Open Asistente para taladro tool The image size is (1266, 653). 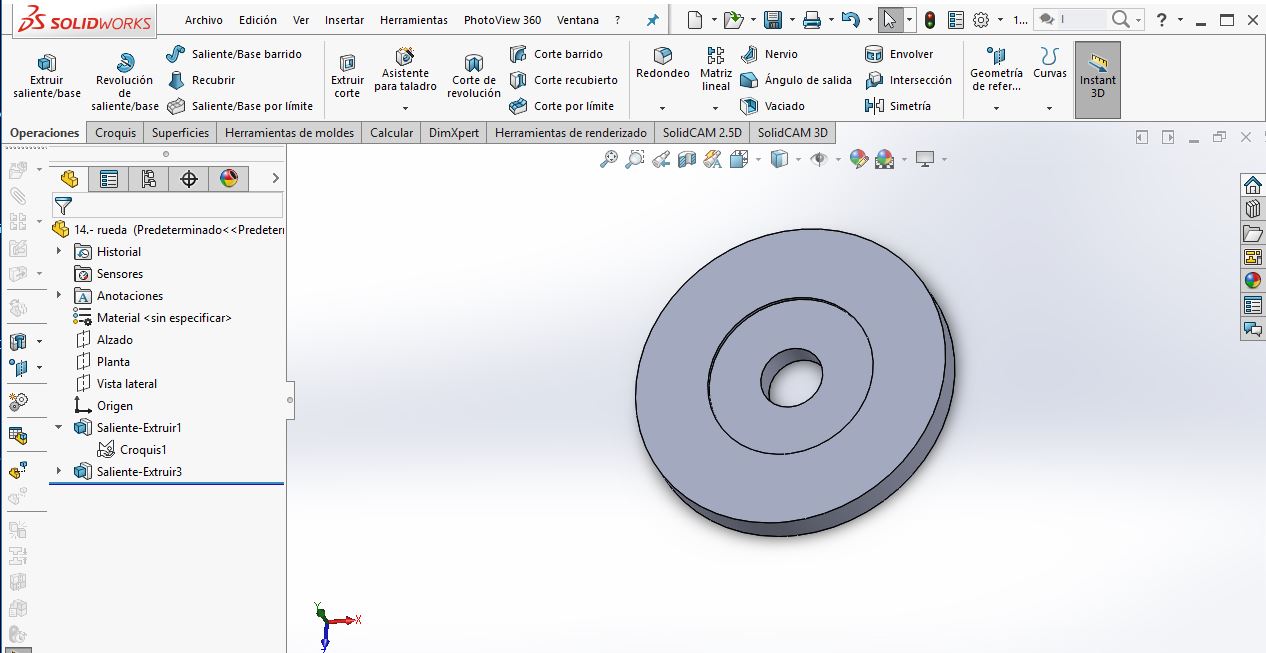[x=405, y=70]
